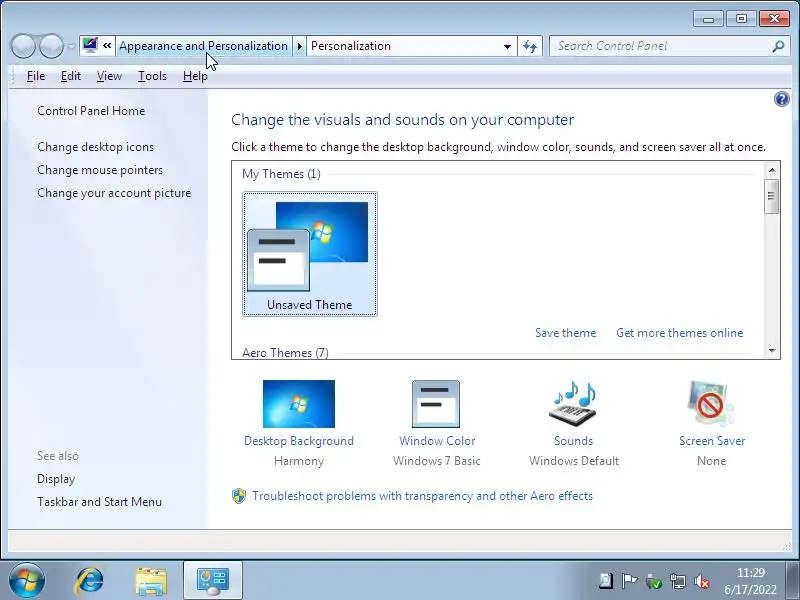The image size is (800, 600).
Task: Click the safely remove hardware tray icon
Action: pyautogui.click(x=654, y=581)
